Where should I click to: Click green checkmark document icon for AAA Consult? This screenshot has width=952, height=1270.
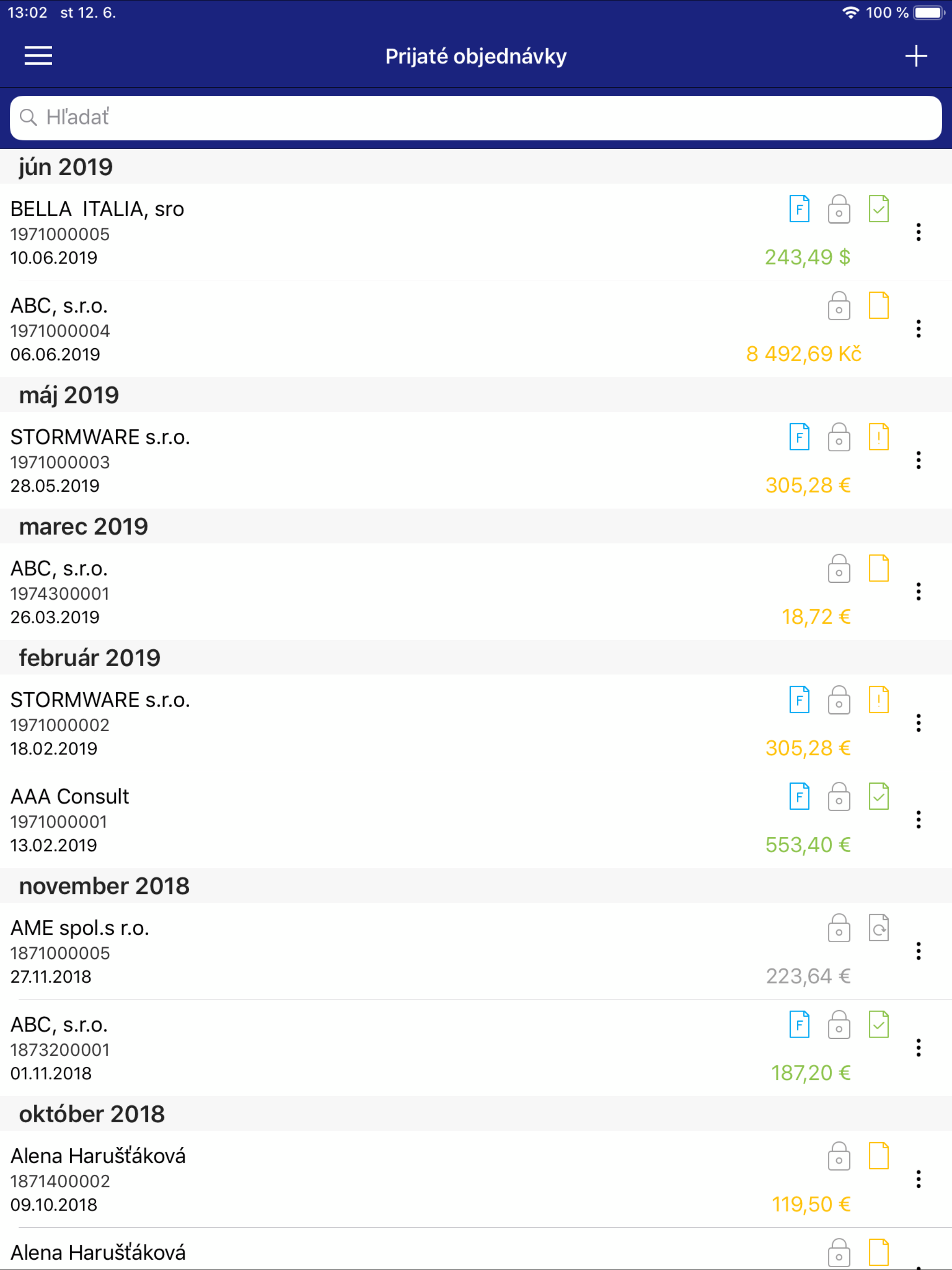point(879,797)
